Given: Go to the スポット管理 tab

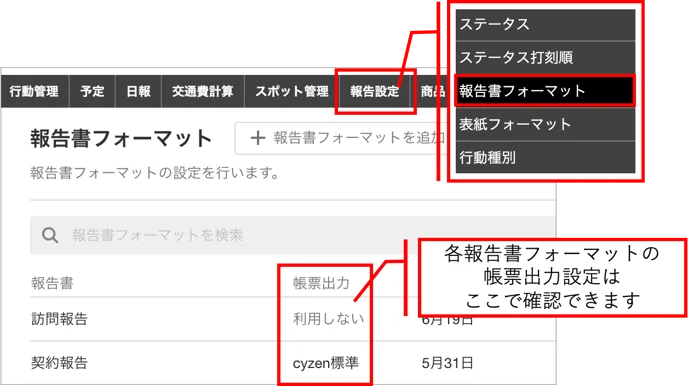Looking at the screenshot, I should click(x=291, y=91).
